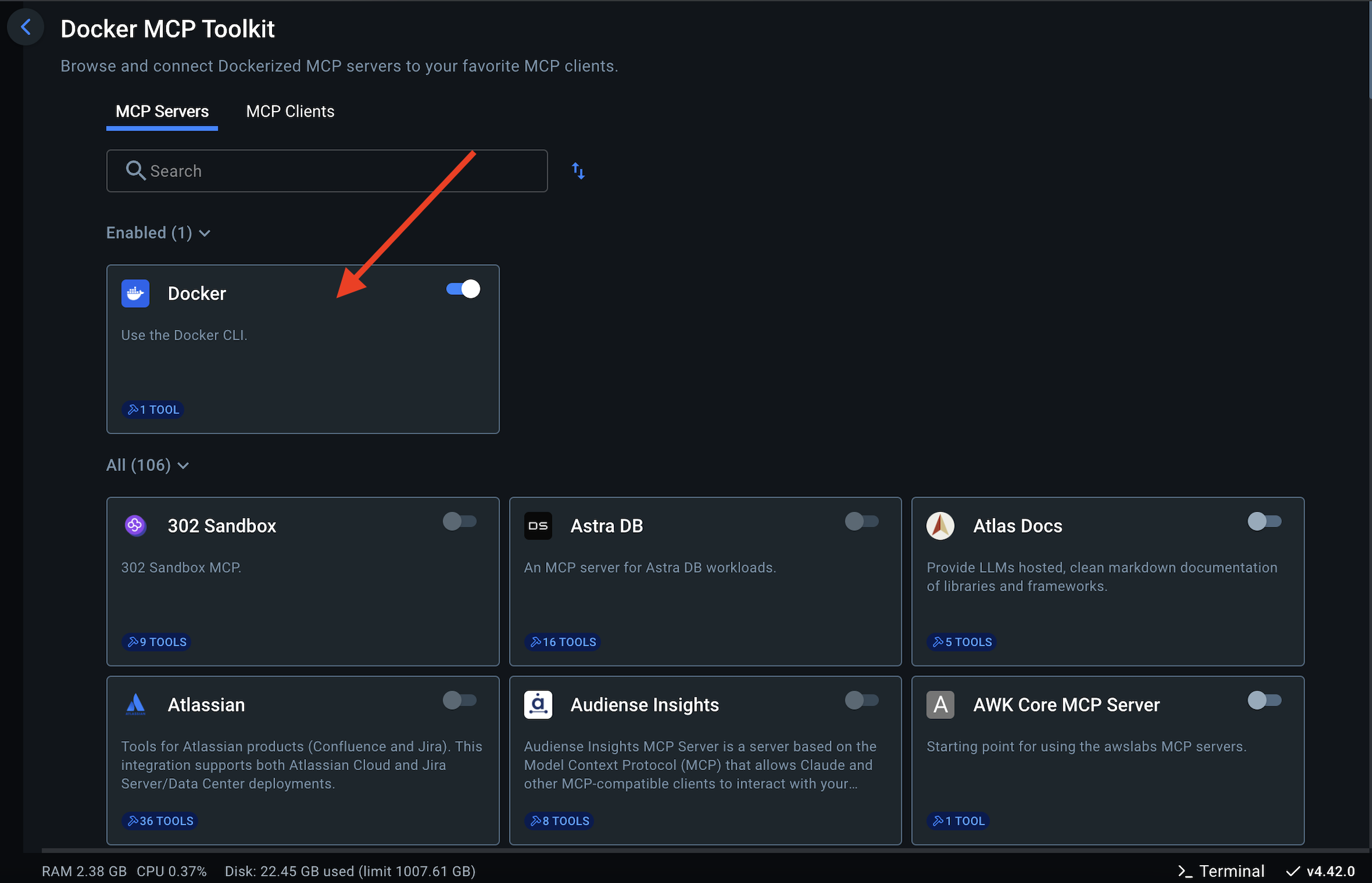Click the 36 TOOLS badge on Atlassian

pyautogui.click(x=160, y=821)
